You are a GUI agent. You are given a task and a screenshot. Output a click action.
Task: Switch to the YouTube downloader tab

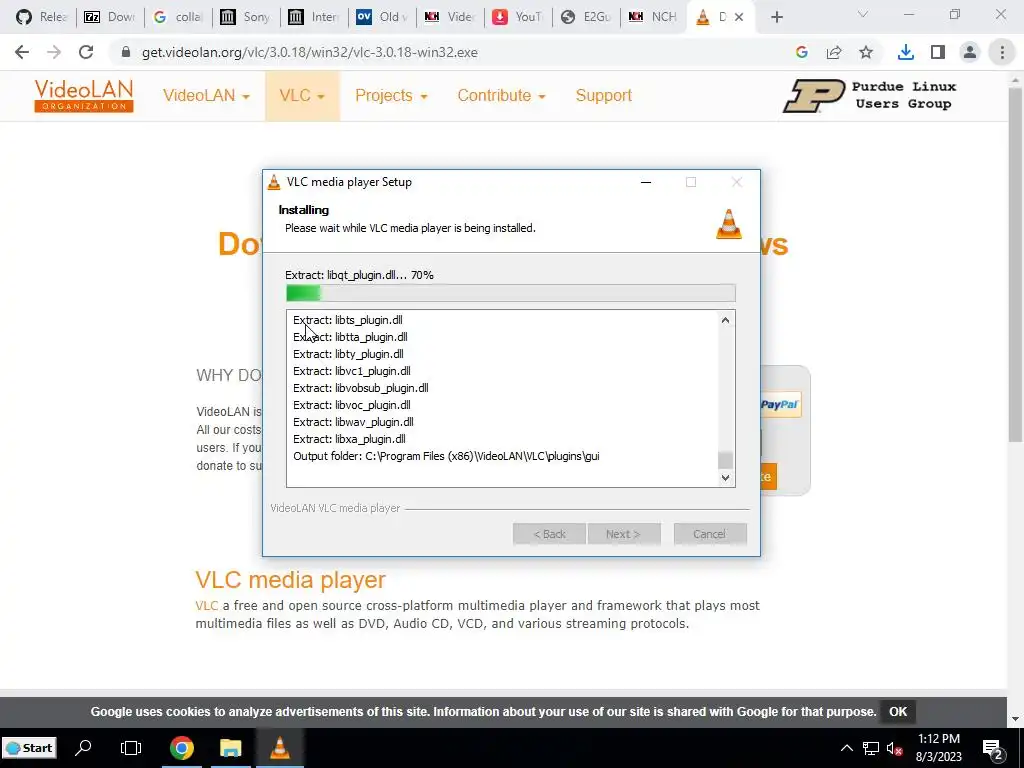(x=517, y=17)
